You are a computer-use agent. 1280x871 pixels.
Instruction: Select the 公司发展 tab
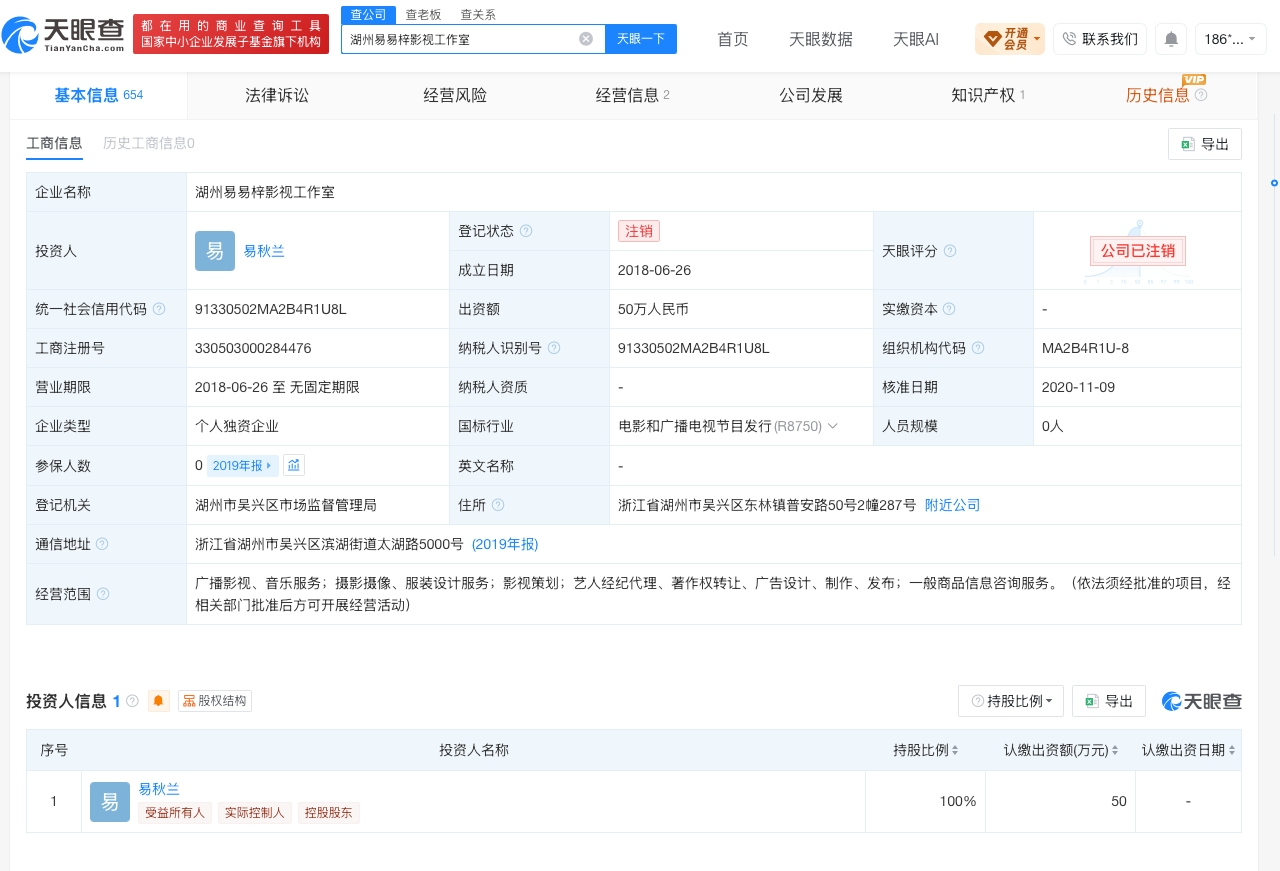pos(811,95)
